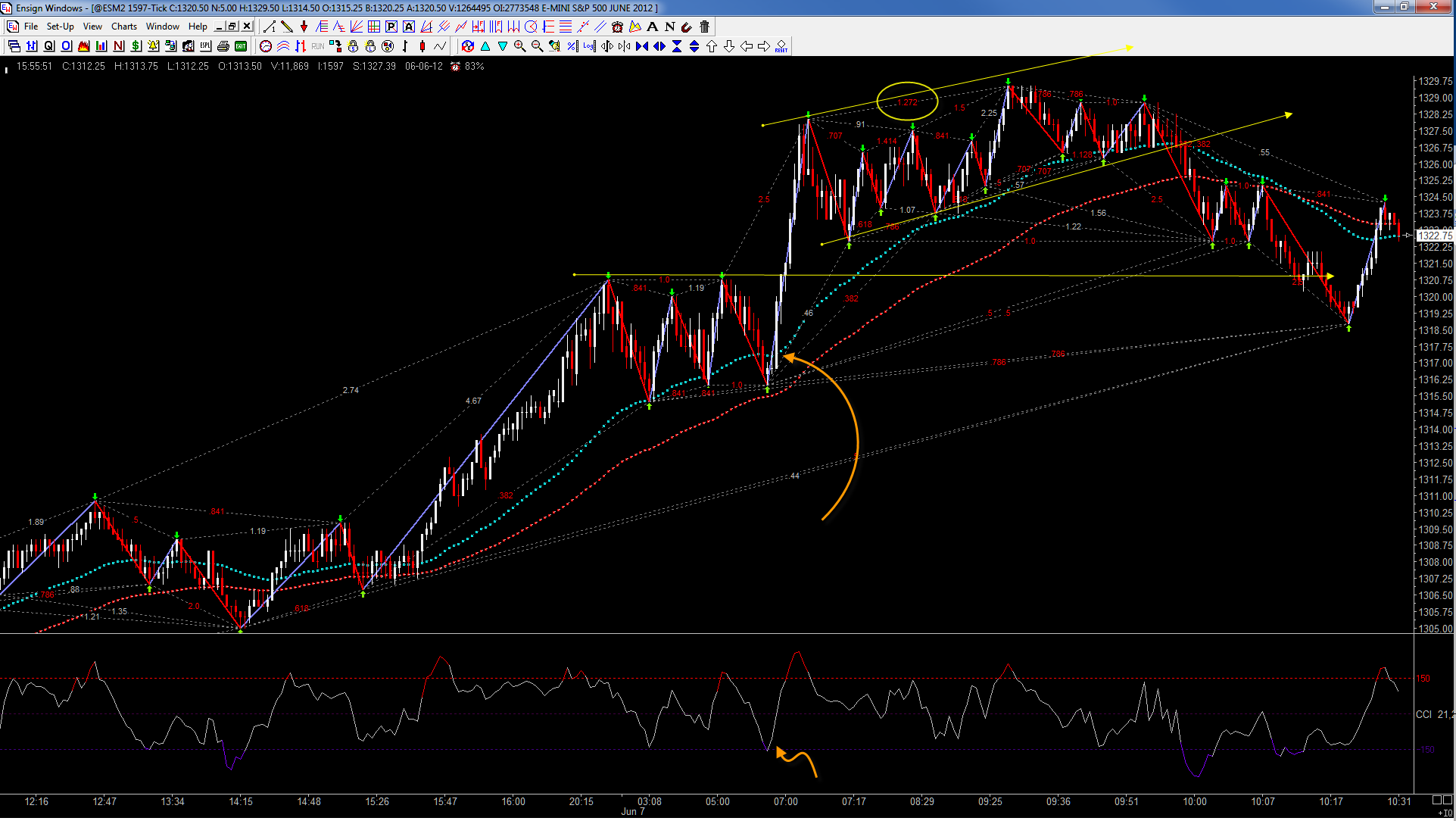Select the red down arrow marker tool
This screenshot has height=821, width=1456.
tap(304, 27)
